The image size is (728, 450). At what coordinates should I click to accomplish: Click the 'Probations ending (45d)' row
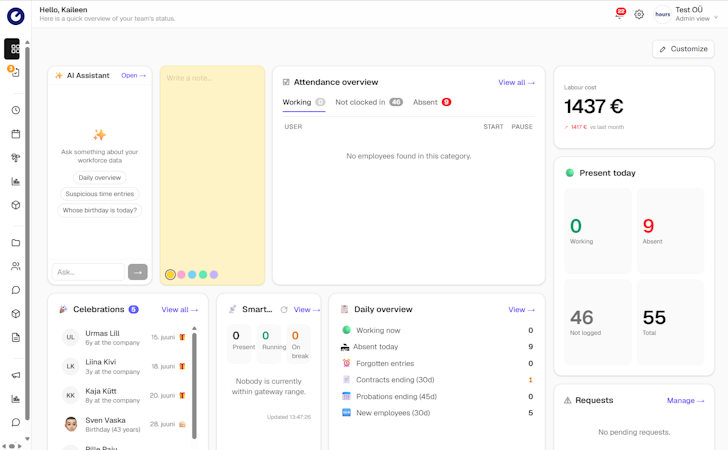coord(437,396)
